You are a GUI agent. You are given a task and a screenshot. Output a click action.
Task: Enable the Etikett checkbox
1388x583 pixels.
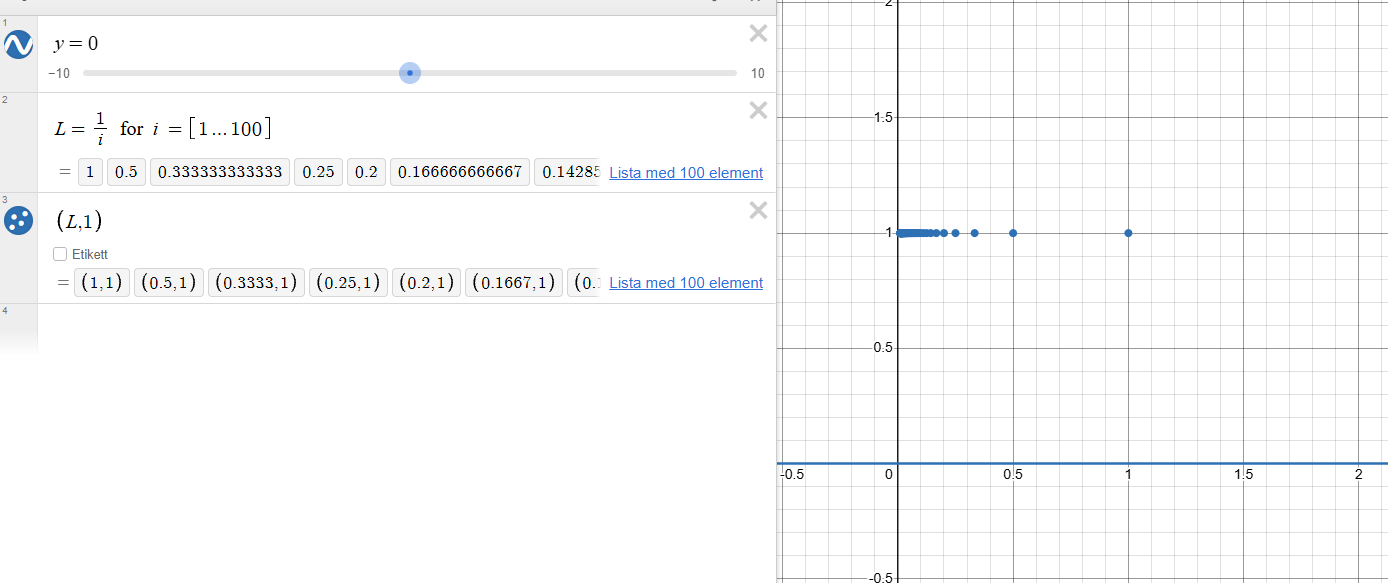(x=60, y=254)
